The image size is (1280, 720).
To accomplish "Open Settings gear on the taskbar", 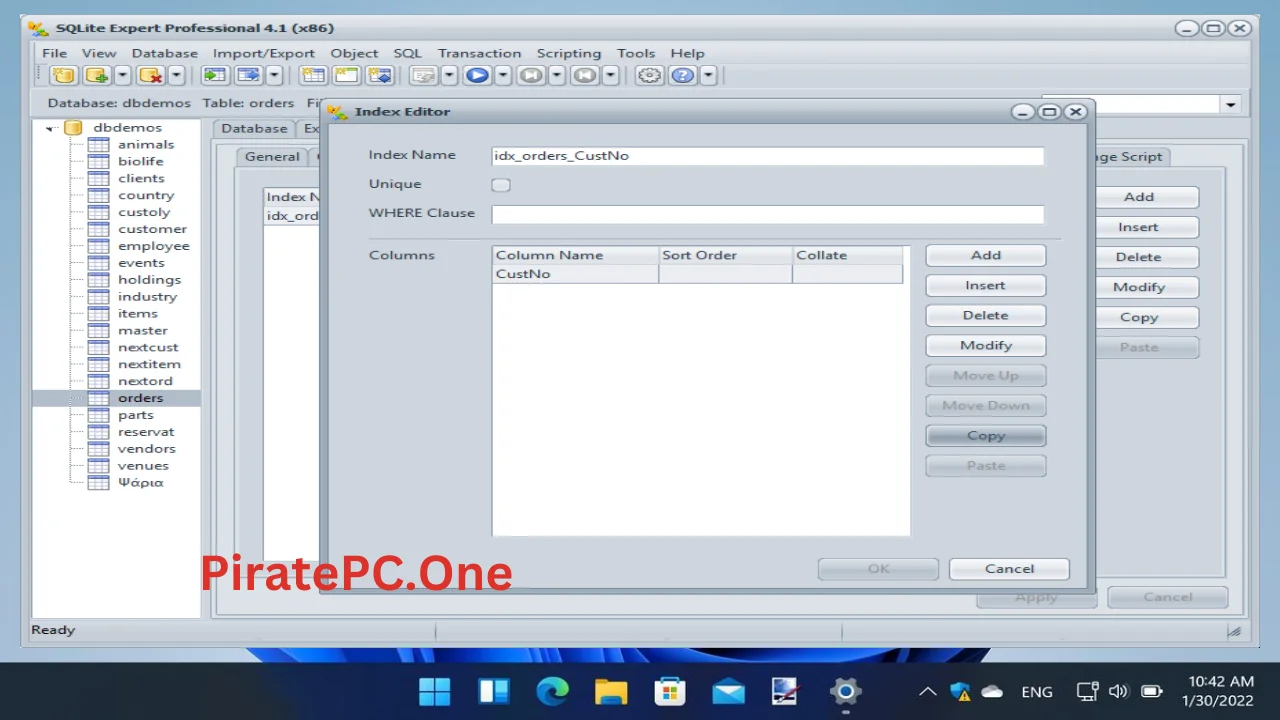I will (845, 691).
